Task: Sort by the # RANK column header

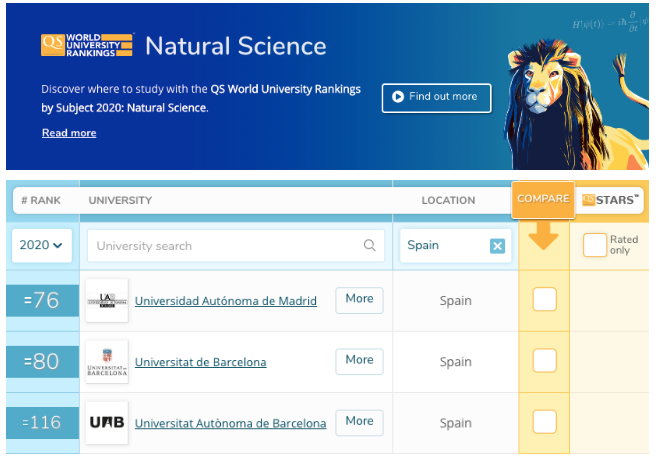Action: (x=41, y=201)
